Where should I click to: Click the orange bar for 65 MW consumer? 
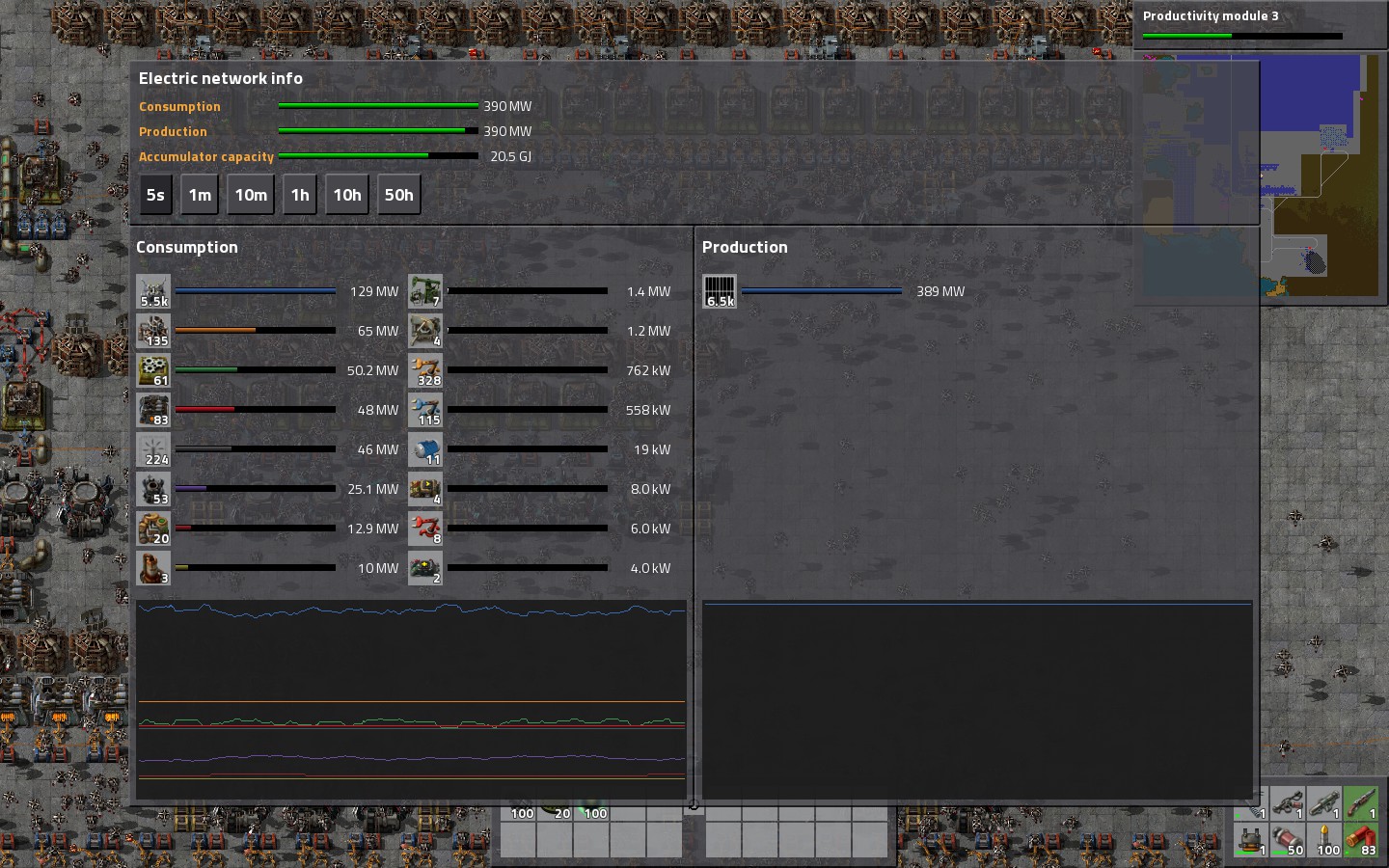(x=256, y=331)
